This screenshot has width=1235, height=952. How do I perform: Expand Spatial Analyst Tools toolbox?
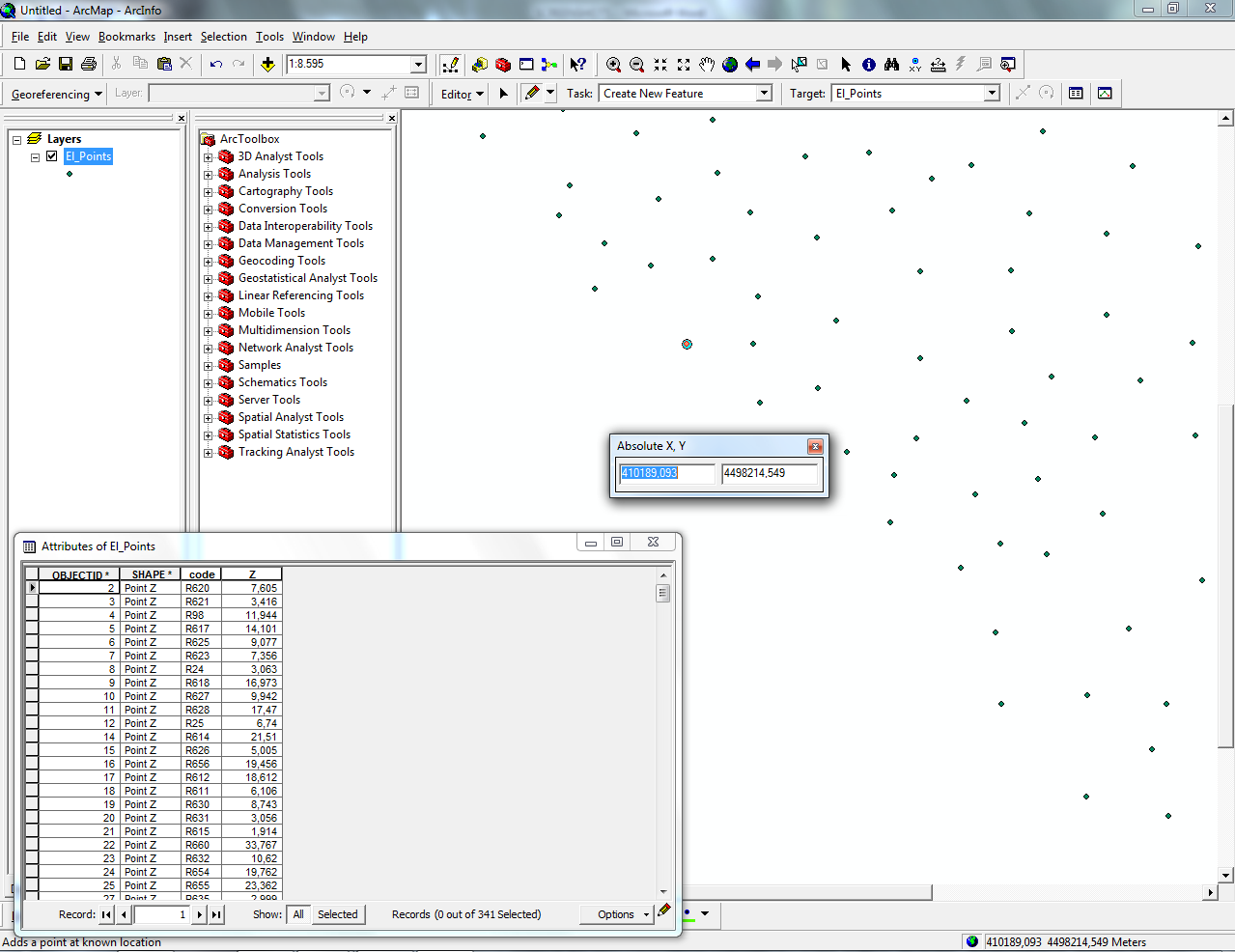[x=208, y=417]
